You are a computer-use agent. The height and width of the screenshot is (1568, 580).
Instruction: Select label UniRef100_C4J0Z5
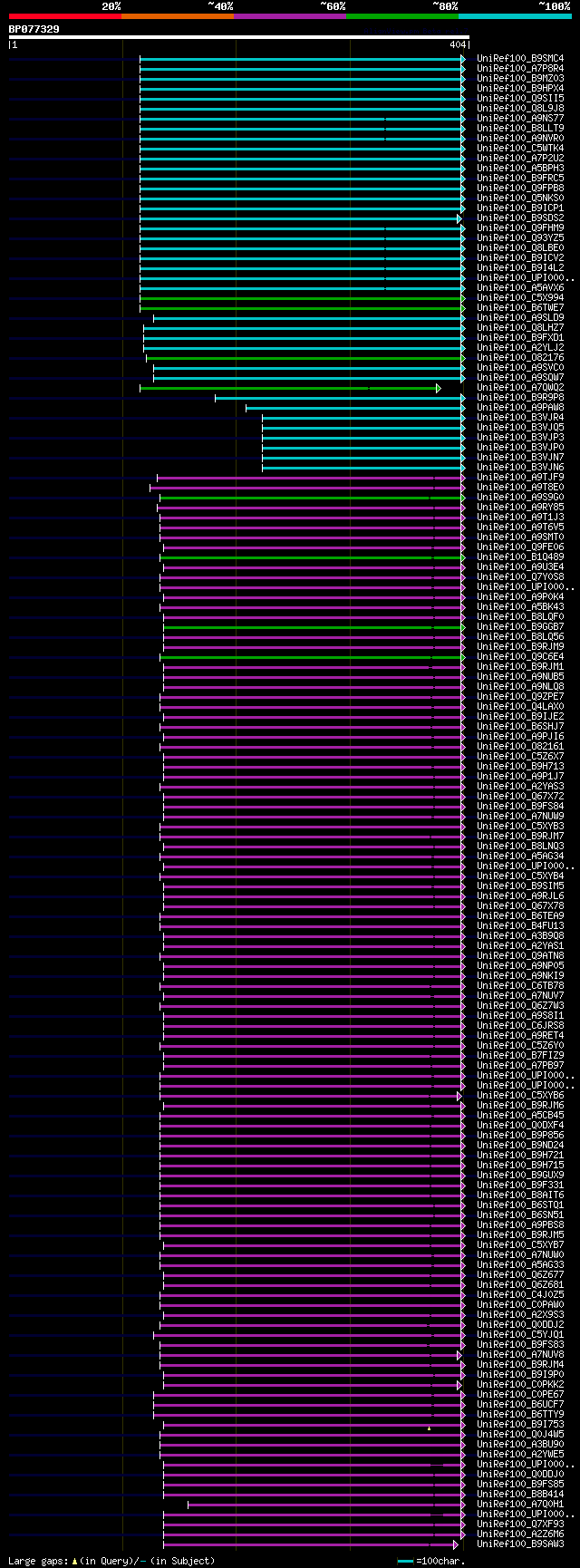coord(520,1295)
